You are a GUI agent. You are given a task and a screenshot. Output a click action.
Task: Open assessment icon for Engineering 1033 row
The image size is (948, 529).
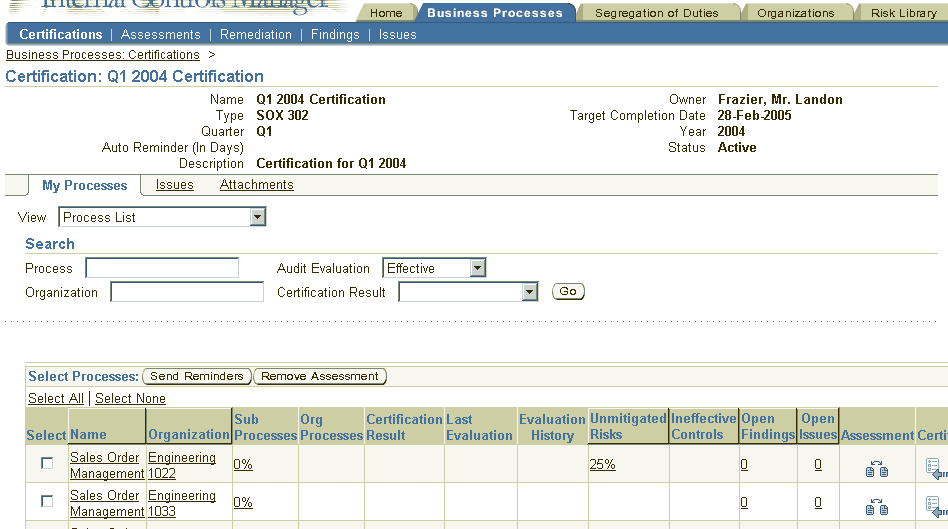coord(877,507)
